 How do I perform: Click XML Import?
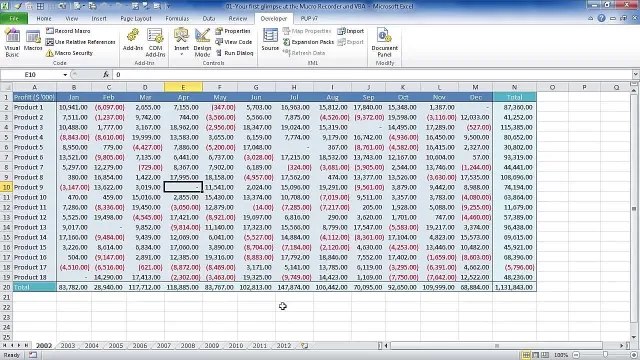[351, 31]
